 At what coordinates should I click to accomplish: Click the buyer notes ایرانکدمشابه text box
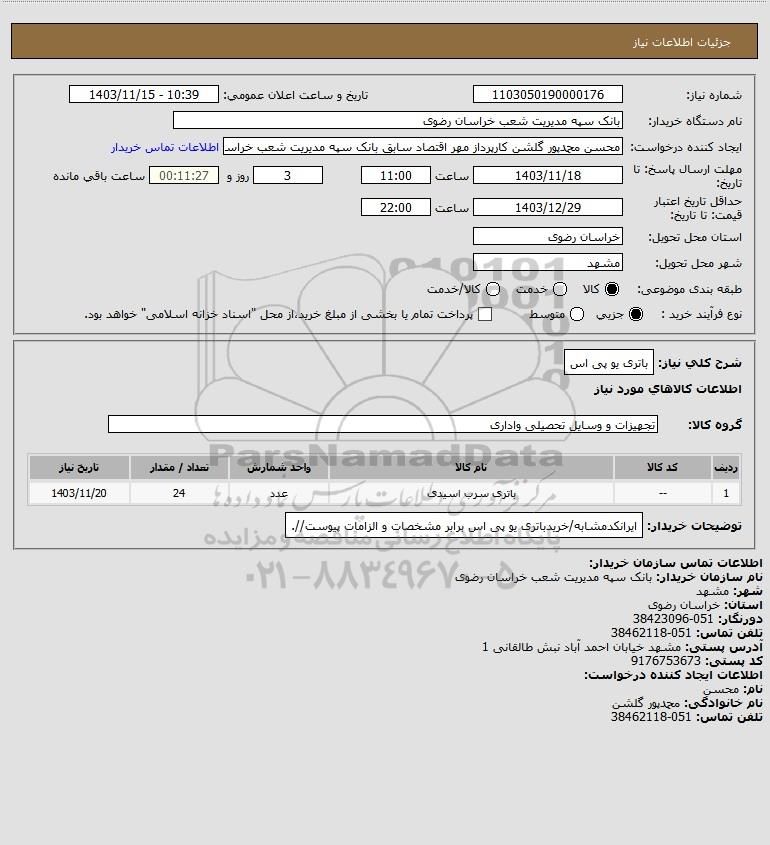464,525
